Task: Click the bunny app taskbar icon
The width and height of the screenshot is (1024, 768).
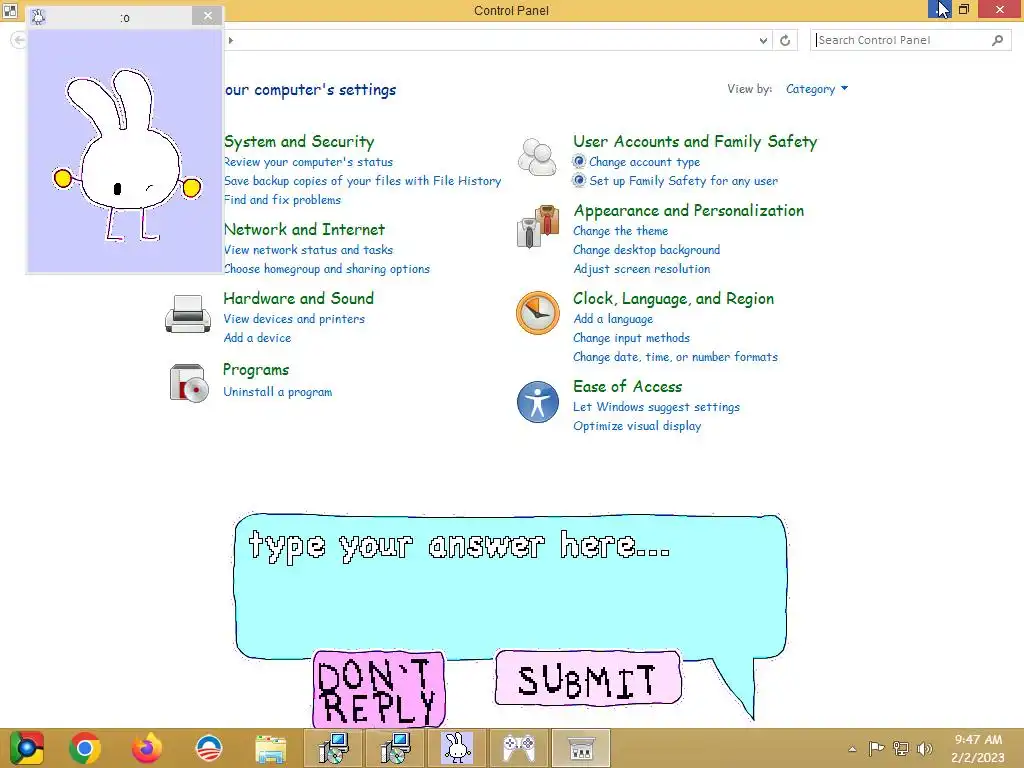Action: [457, 748]
